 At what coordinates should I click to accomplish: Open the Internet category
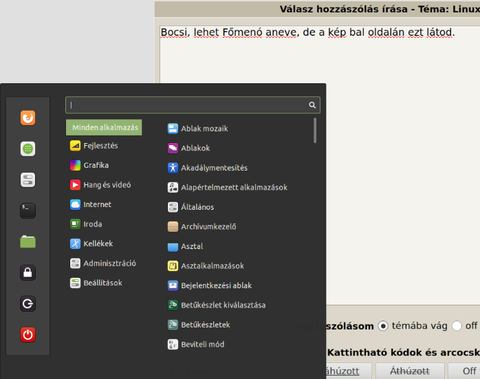click(x=91, y=204)
